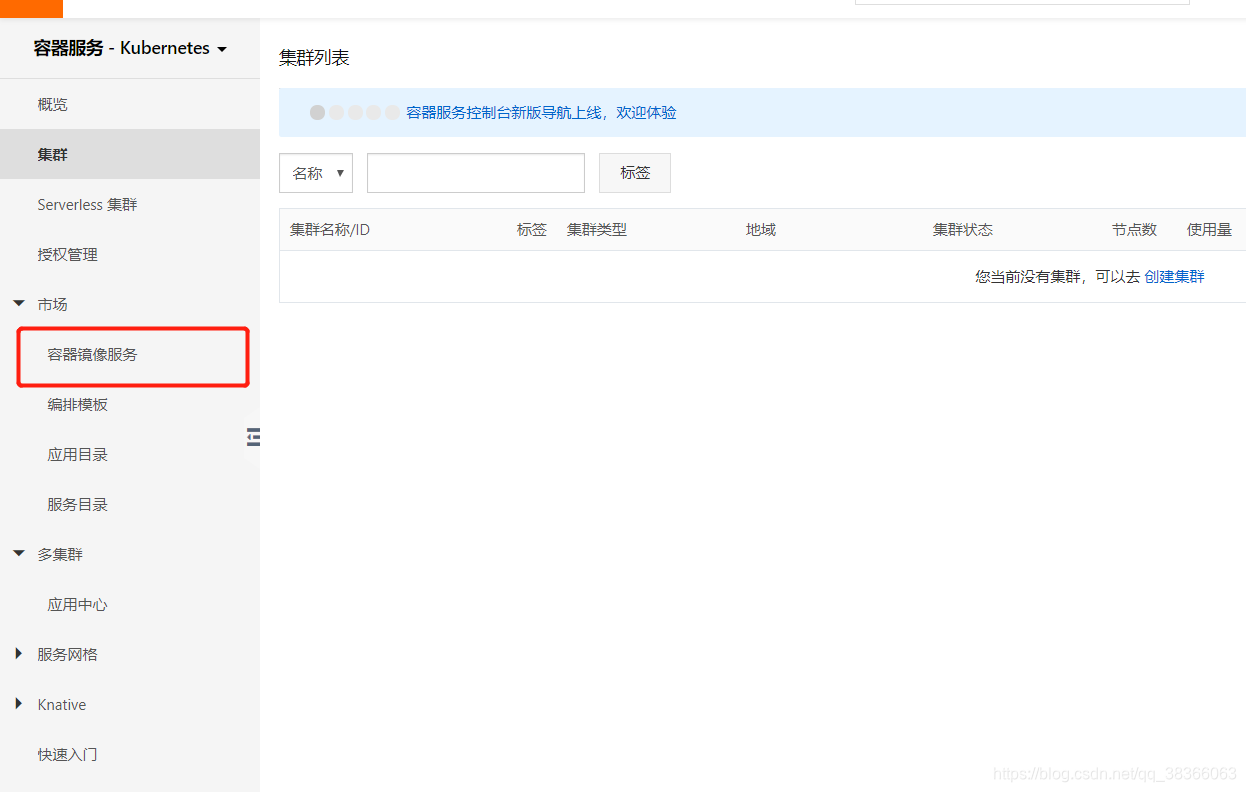Click the Knative section label
1246x792 pixels.
tap(62, 704)
